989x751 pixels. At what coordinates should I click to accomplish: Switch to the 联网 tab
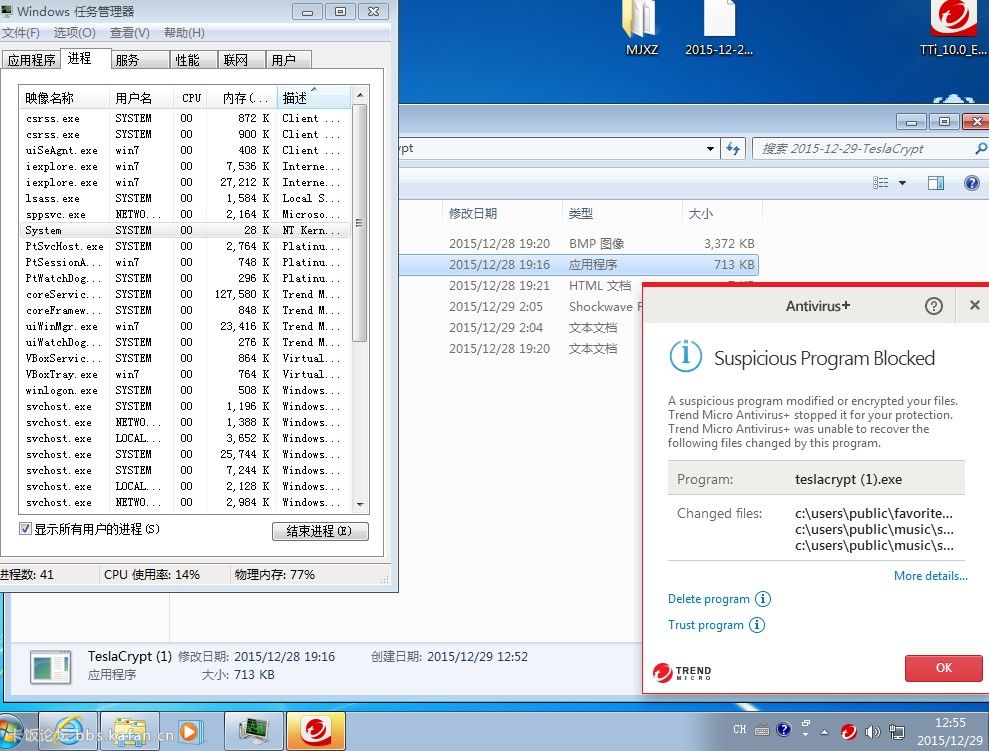(242, 60)
